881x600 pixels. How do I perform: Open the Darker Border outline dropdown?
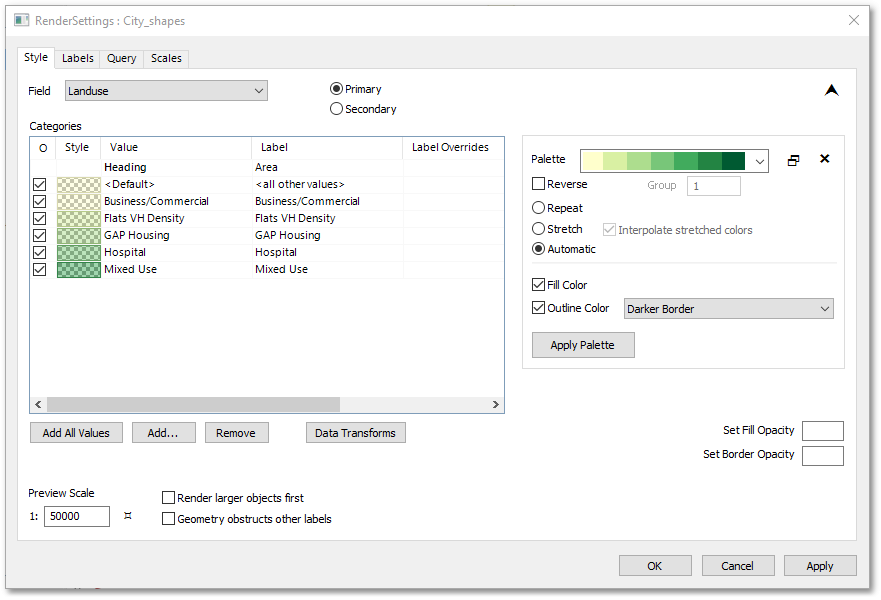(x=729, y=308)
